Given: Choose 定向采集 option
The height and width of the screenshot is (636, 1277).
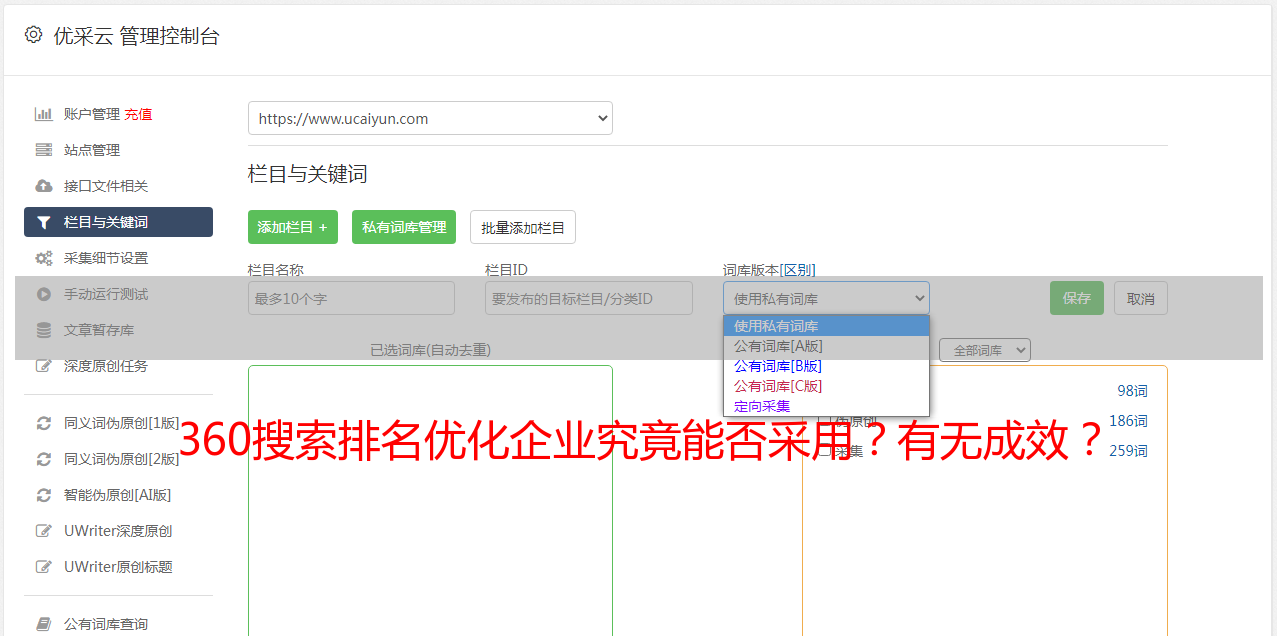Looking at the screenshot, I should (826, 406).
